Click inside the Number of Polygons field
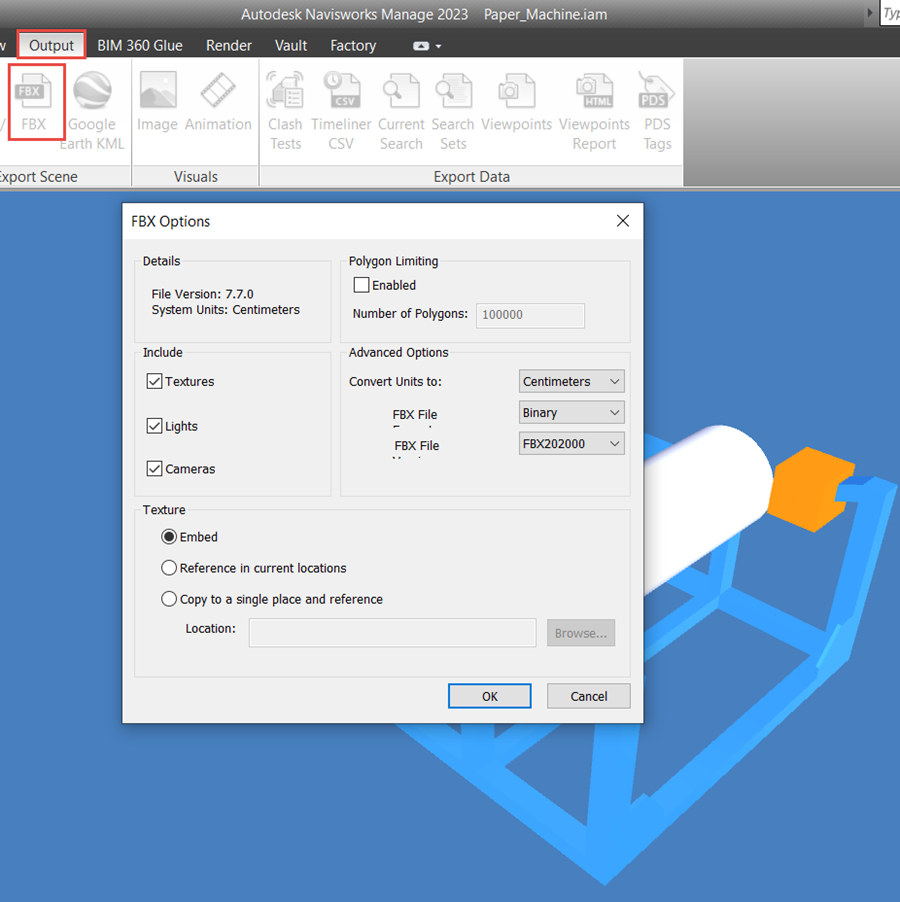Screen dimensions: 900x902 (x=529, y=315)
